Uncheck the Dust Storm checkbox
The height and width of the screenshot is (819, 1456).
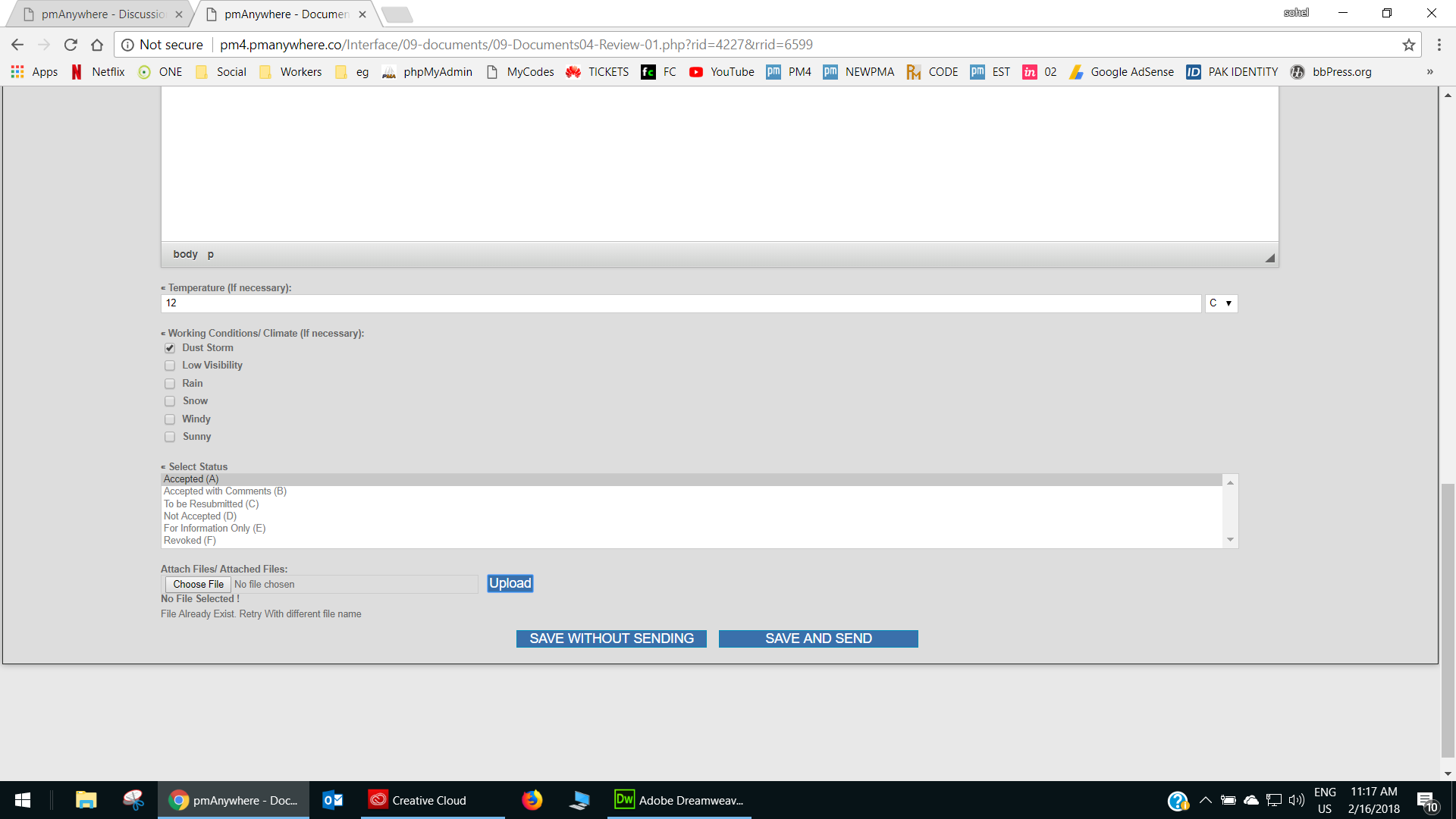click(x=170, y=348)
